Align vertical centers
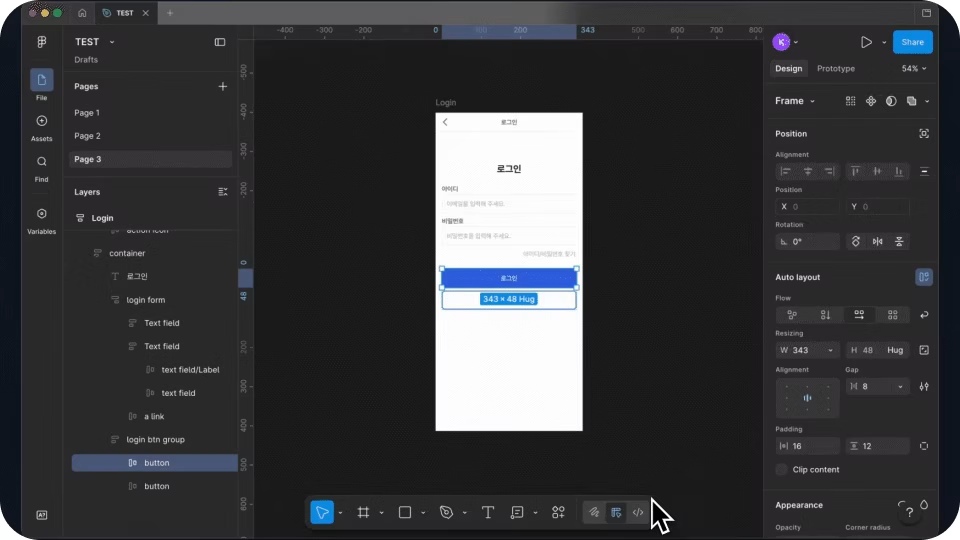960x540 pixels. (x=877, y=171)
